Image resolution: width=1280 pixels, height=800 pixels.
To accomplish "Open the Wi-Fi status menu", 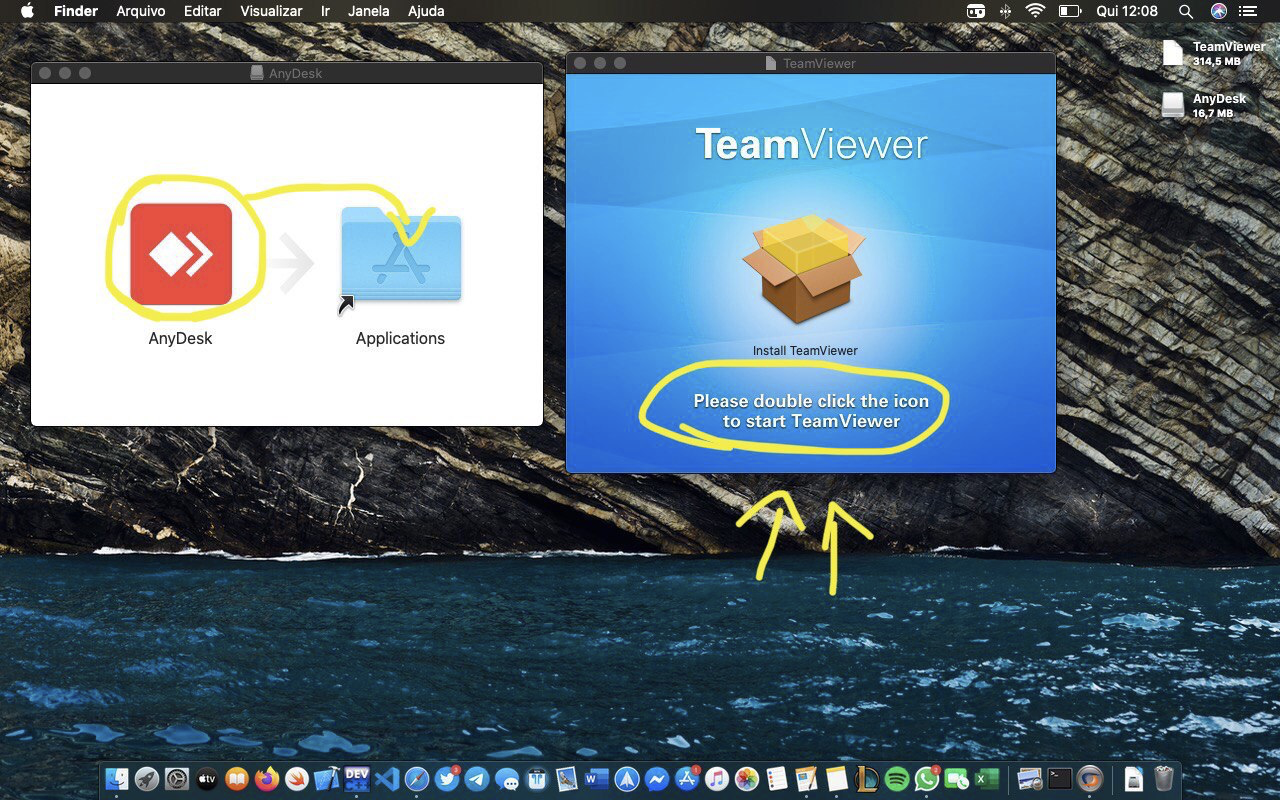I will [1035, 11].
